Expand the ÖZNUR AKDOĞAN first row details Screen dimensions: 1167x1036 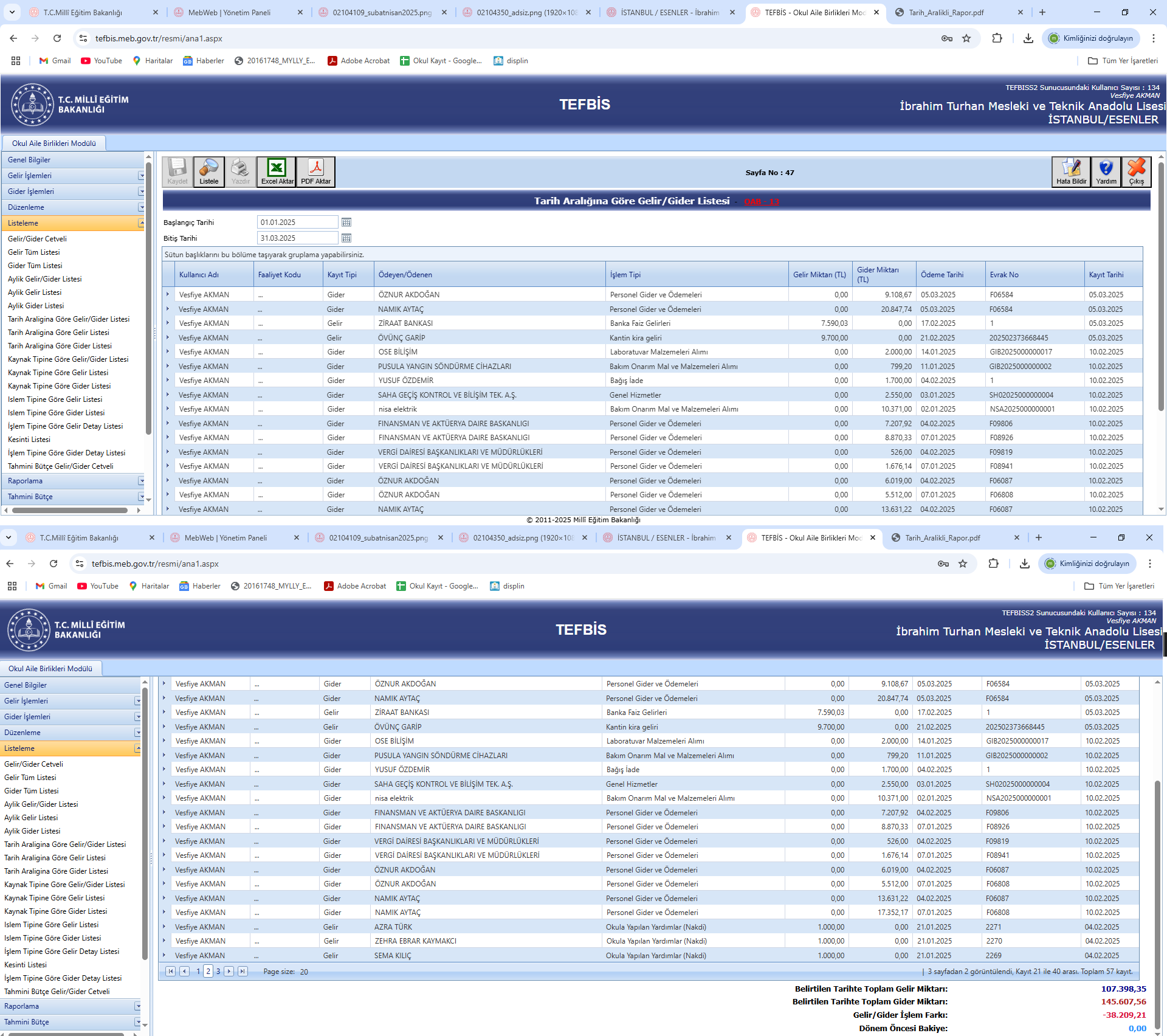pos(168,294)
